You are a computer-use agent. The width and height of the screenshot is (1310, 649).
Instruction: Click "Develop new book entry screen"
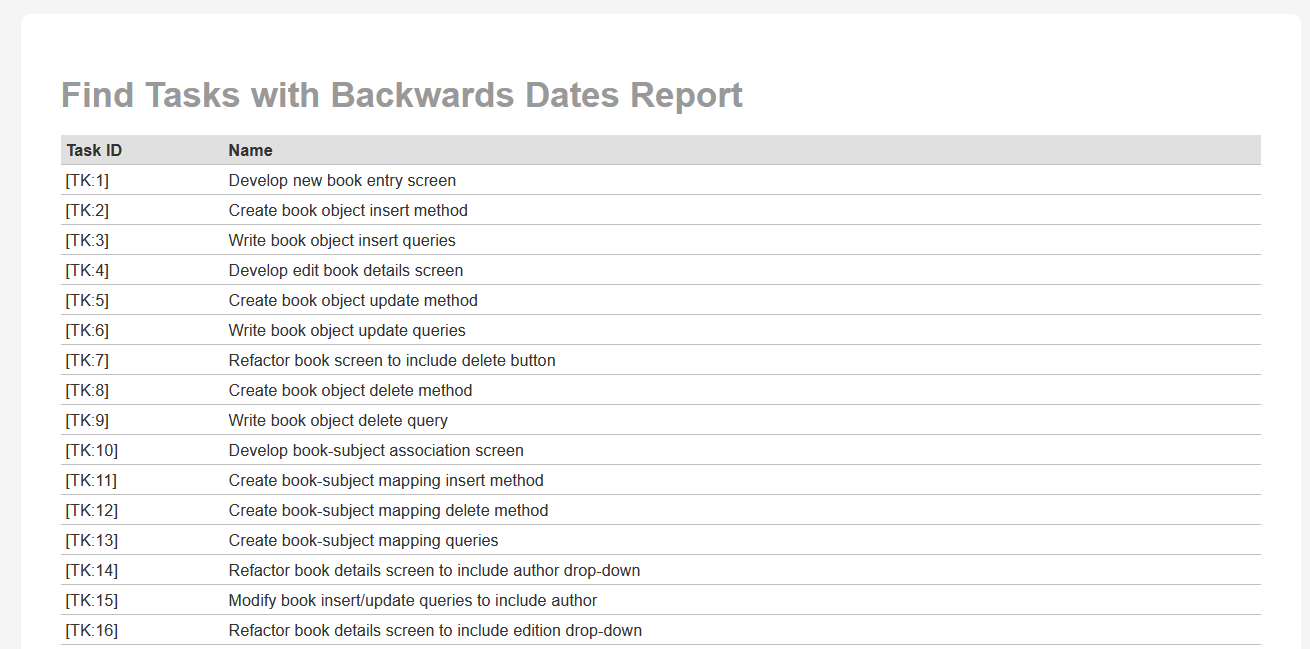(342, 180)
